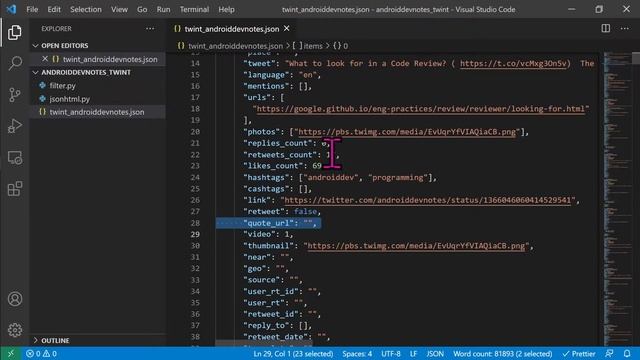Open the Edit menu

click(54, 9)
